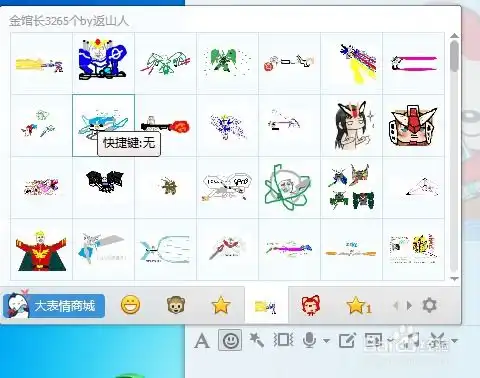The image size is (480, 378).
Task: Click the magic wand emoticon tool
Action: tap(256, 340)
